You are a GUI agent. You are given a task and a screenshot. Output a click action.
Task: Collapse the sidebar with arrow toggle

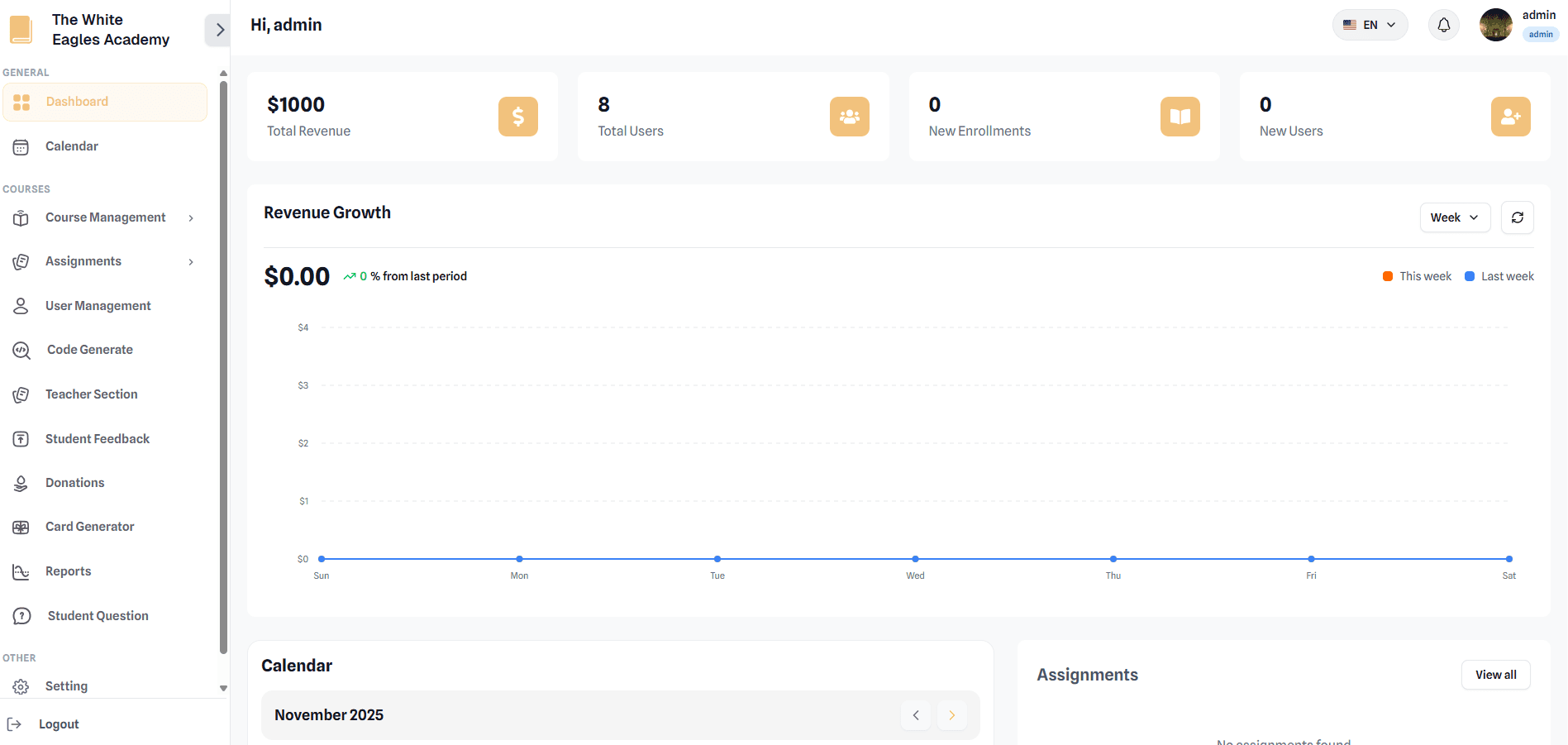coord(218,31)
